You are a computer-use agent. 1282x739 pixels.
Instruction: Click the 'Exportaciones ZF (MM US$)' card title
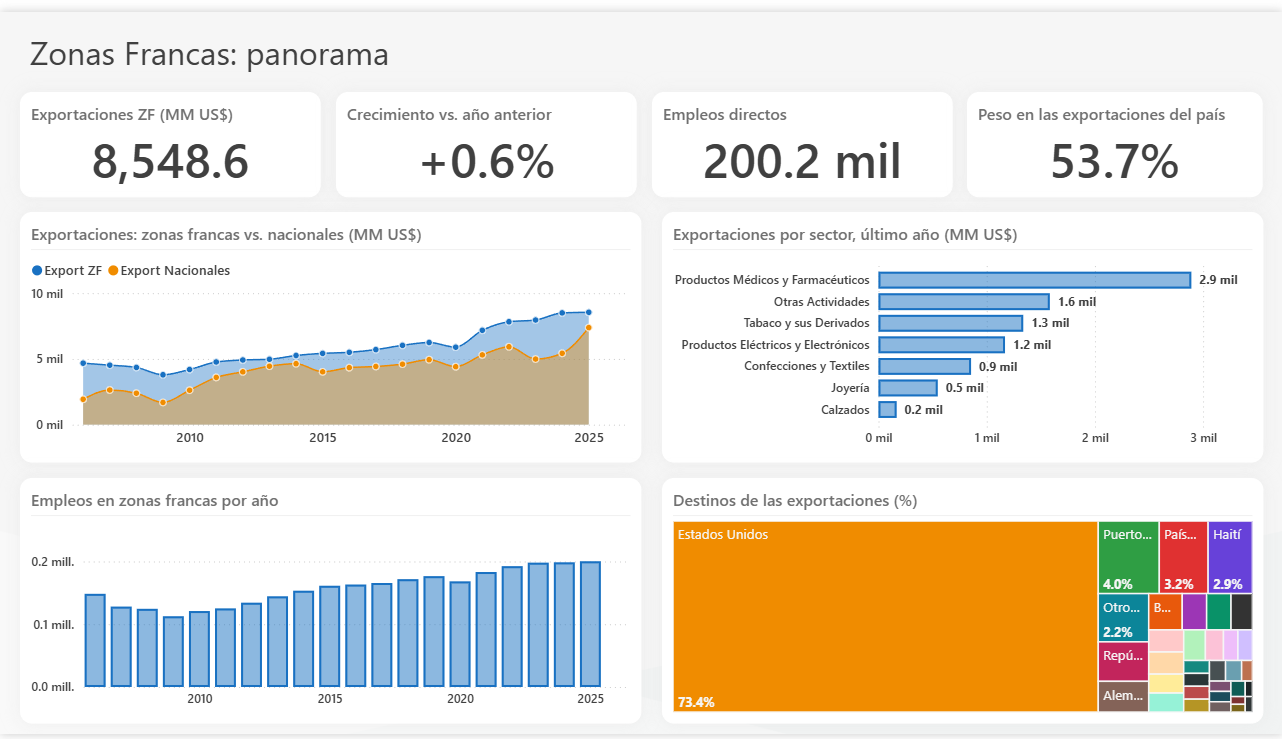point(132,115)
